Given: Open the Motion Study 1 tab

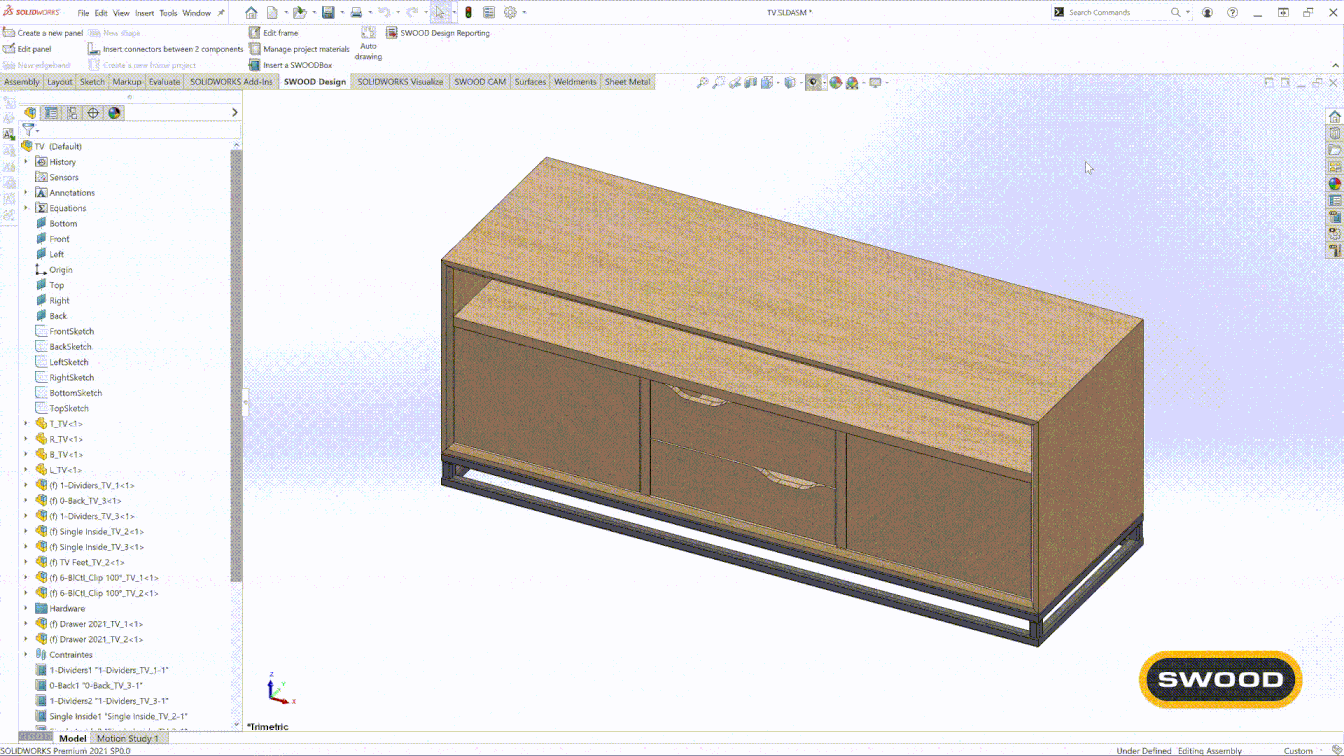Looking at the screenshot, I should click(x=127, y=739).
